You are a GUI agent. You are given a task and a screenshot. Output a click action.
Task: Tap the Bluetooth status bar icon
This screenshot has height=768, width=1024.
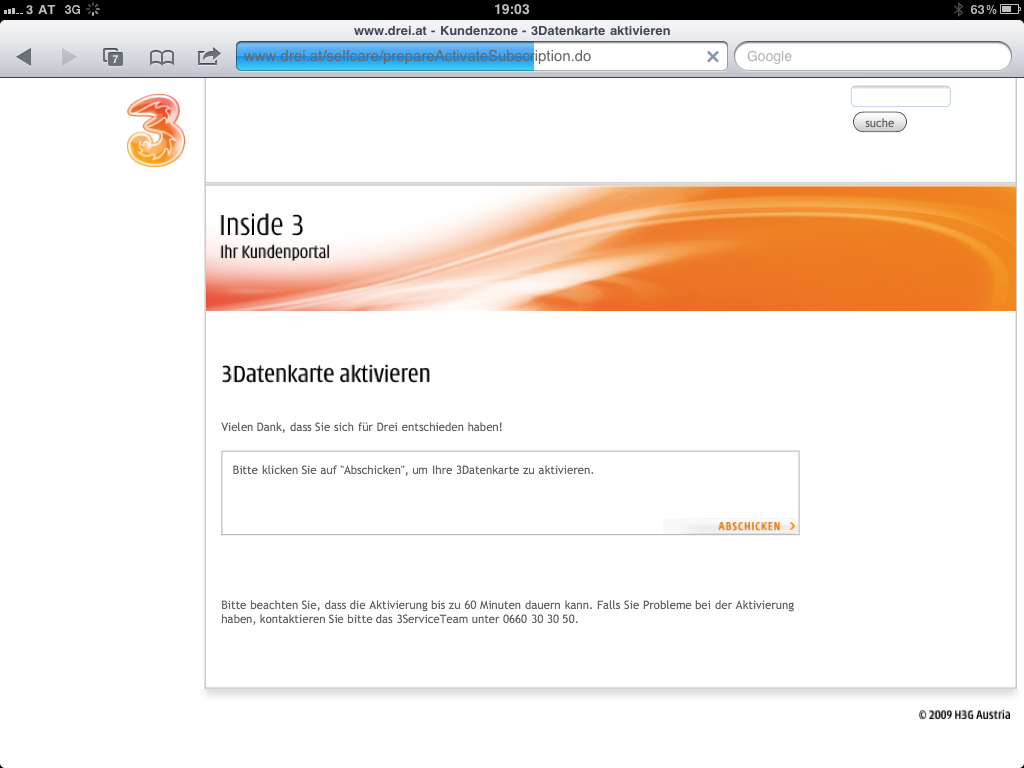coord(958,10)
